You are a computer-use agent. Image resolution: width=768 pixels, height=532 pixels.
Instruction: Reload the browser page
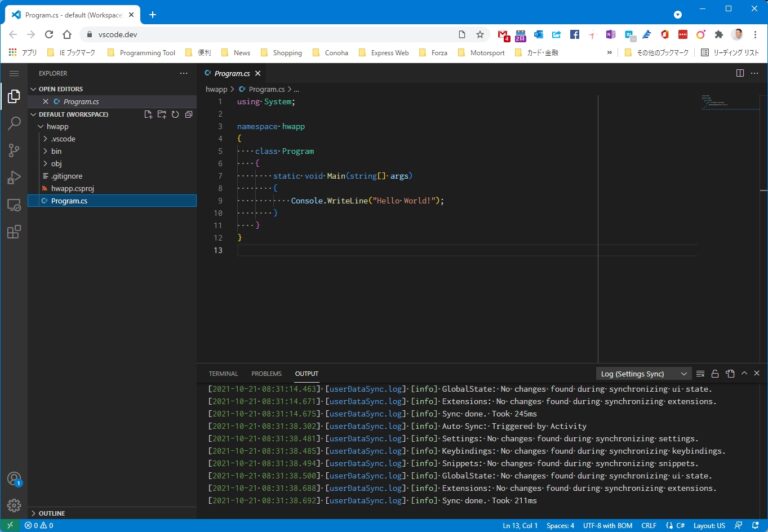48,34
